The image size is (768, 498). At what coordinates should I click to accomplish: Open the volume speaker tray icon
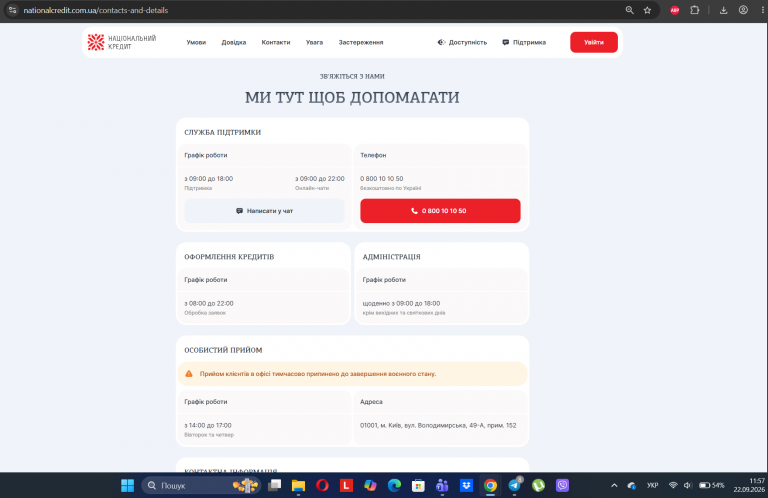(688, 485)
